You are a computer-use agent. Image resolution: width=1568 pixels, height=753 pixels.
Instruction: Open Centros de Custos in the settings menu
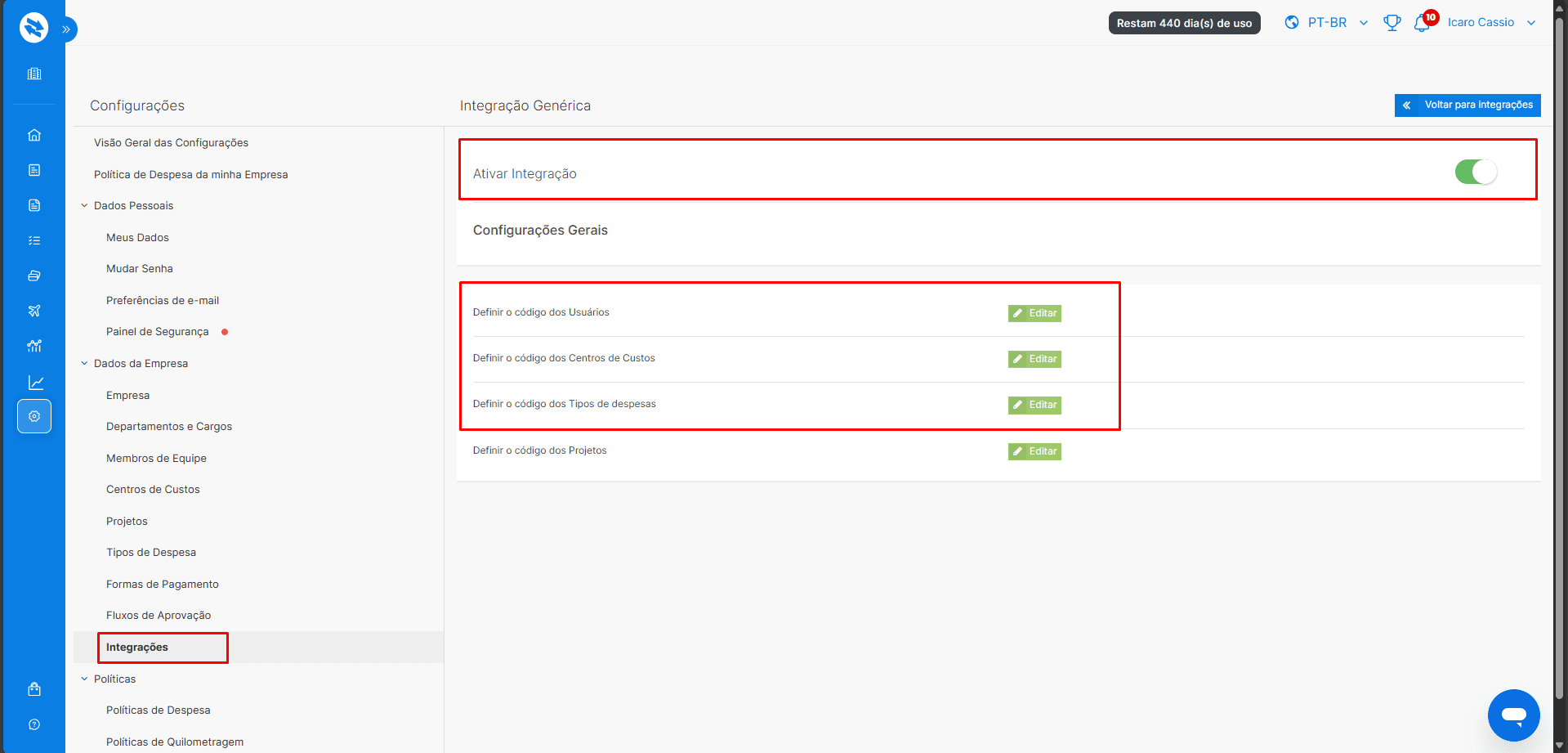click(x=153, y=489)
